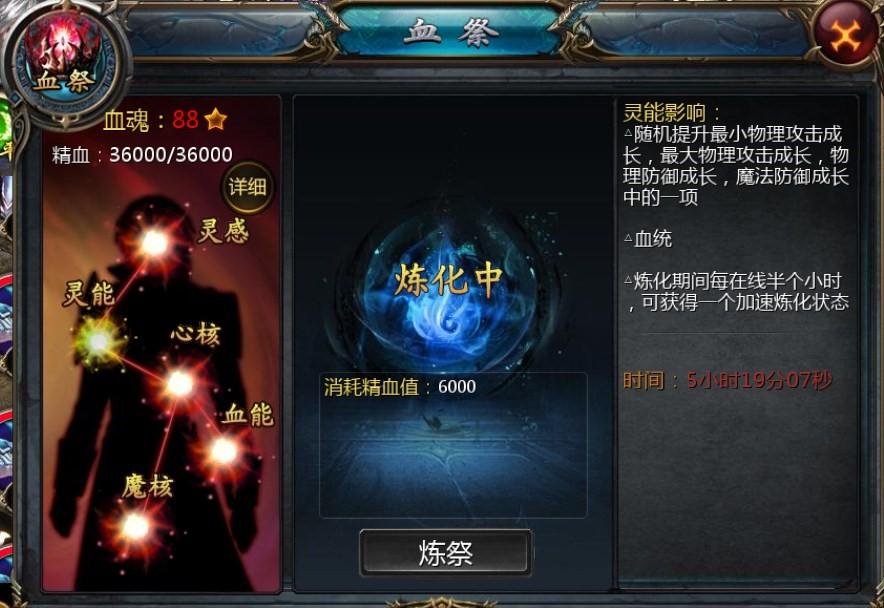Open the 详细 details round button
The image size is (884, 608).
247,187
